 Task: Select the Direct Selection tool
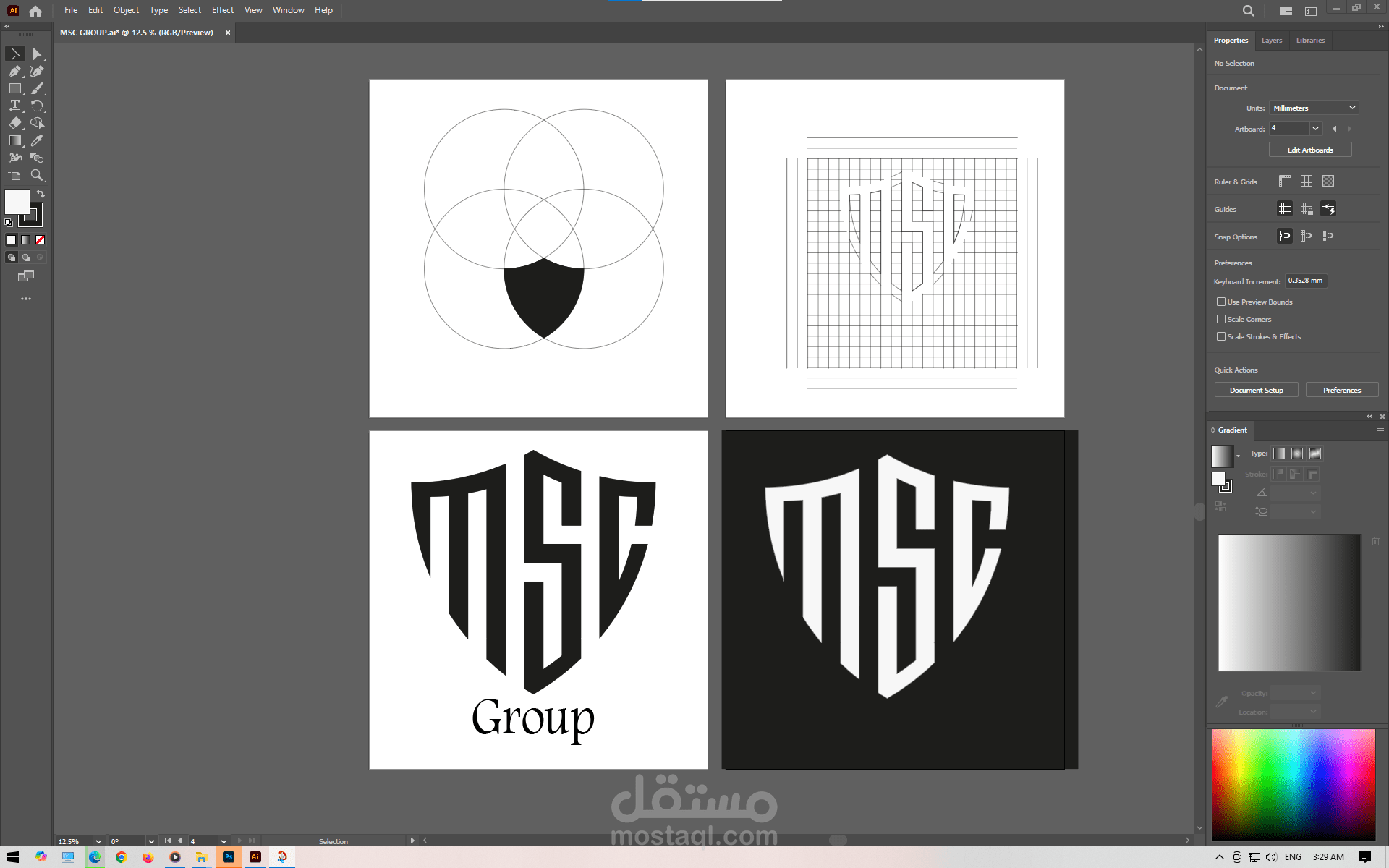click(x=38, y=54)
